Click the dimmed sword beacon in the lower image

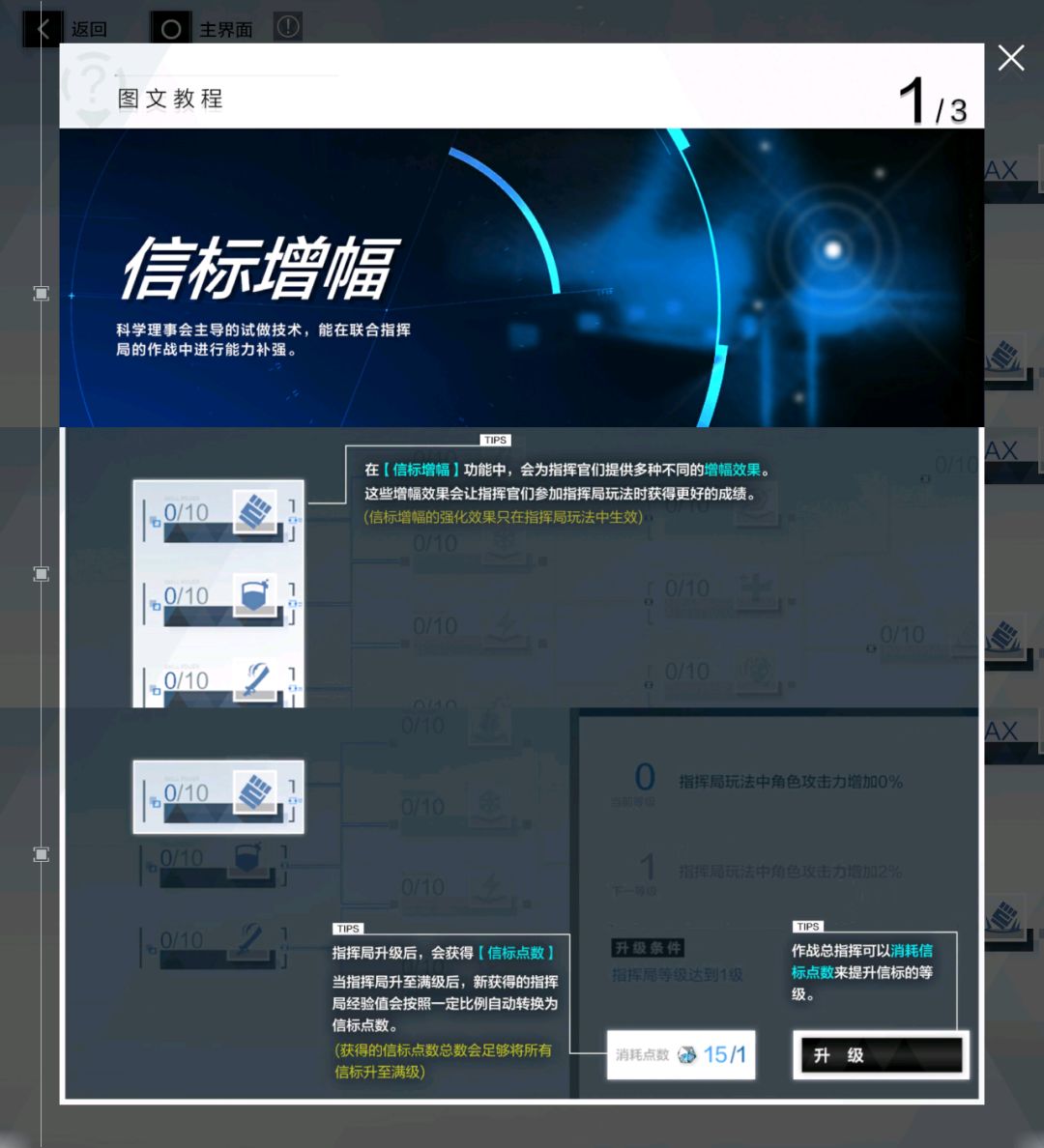tap(214, 946)
